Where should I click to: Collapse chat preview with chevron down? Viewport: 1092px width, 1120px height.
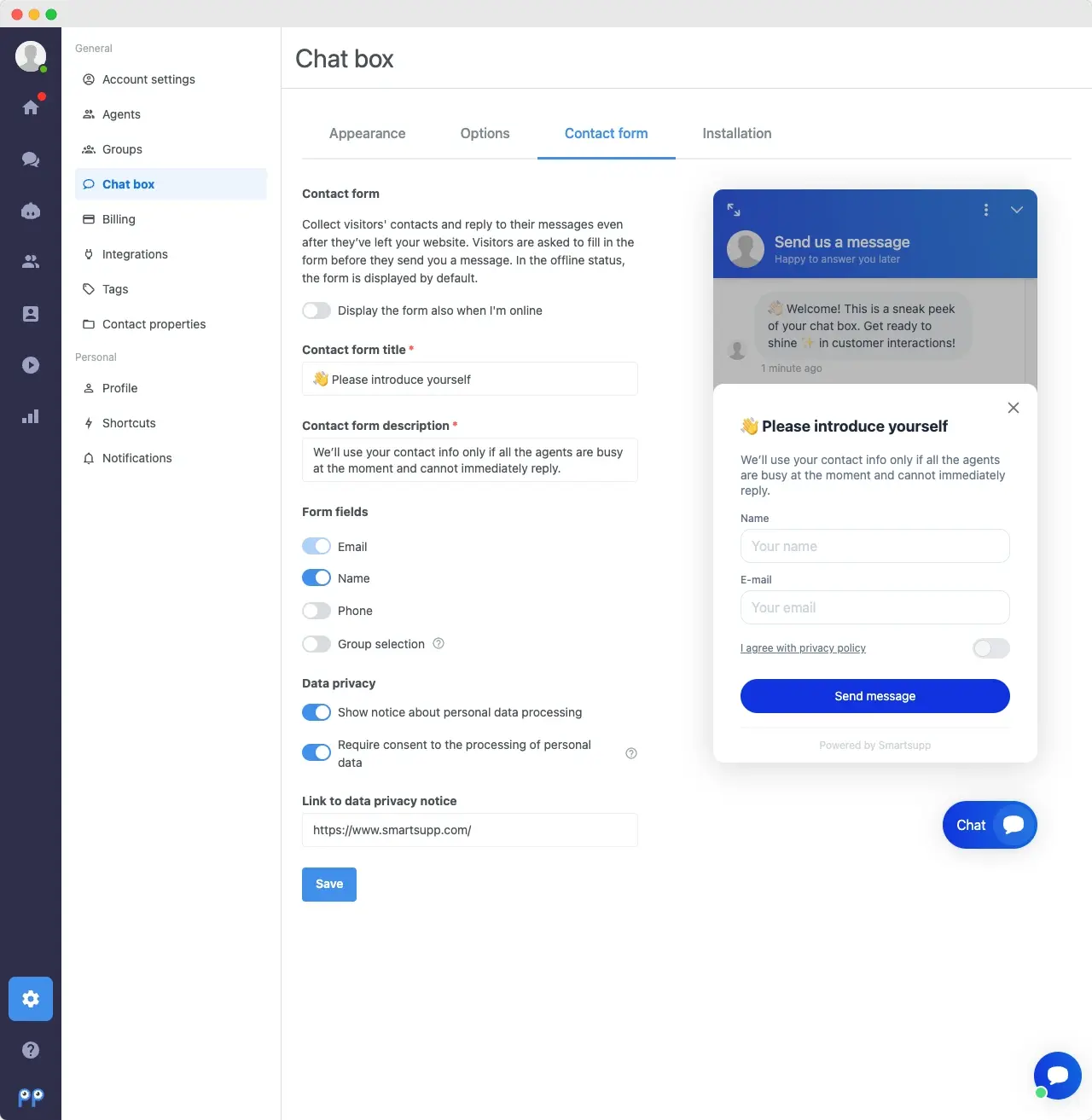1017,210
